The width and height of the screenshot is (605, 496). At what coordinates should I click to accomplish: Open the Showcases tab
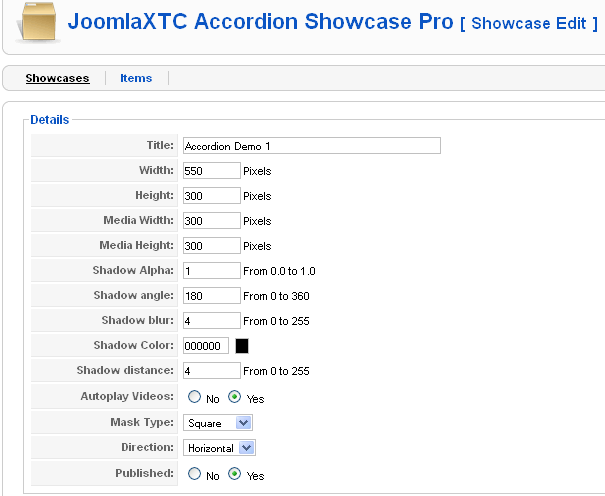click(x=57, y=78)
